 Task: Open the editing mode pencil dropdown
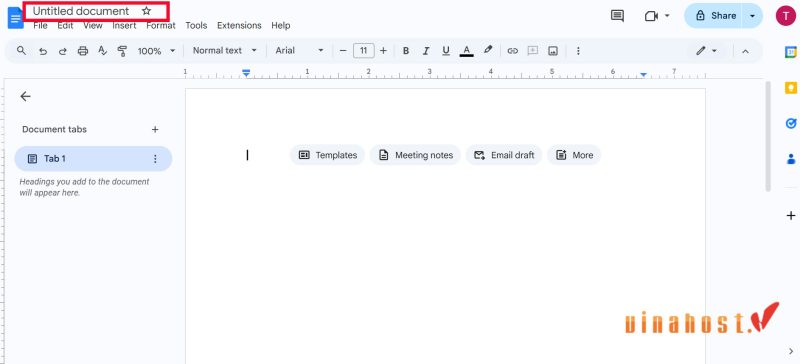(x=707, y=51)
